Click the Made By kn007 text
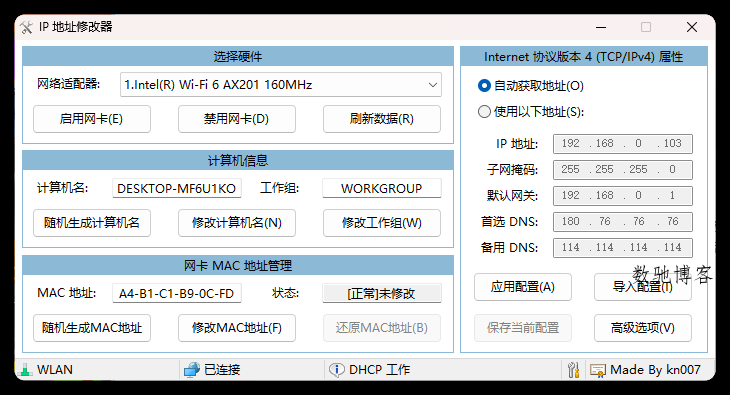 click(x=655, y=370)
